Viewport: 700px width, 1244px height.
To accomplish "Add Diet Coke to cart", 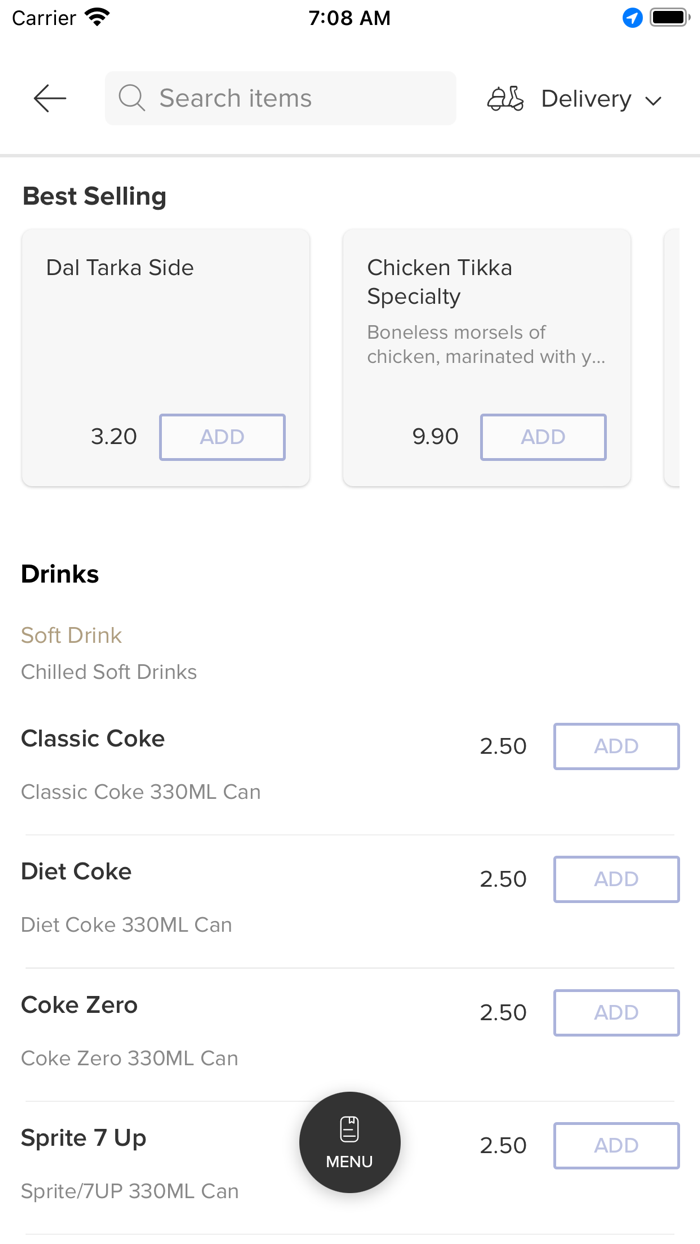I will tap(616, 879).
